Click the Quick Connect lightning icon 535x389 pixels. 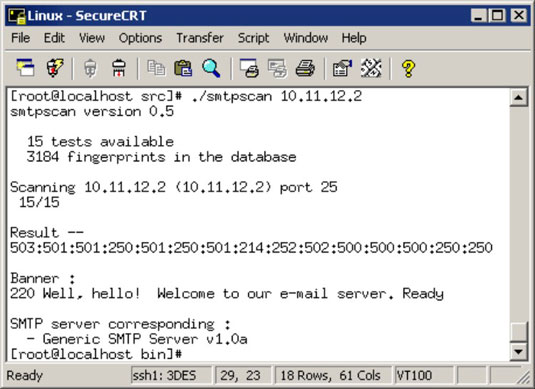click(55, 68)
